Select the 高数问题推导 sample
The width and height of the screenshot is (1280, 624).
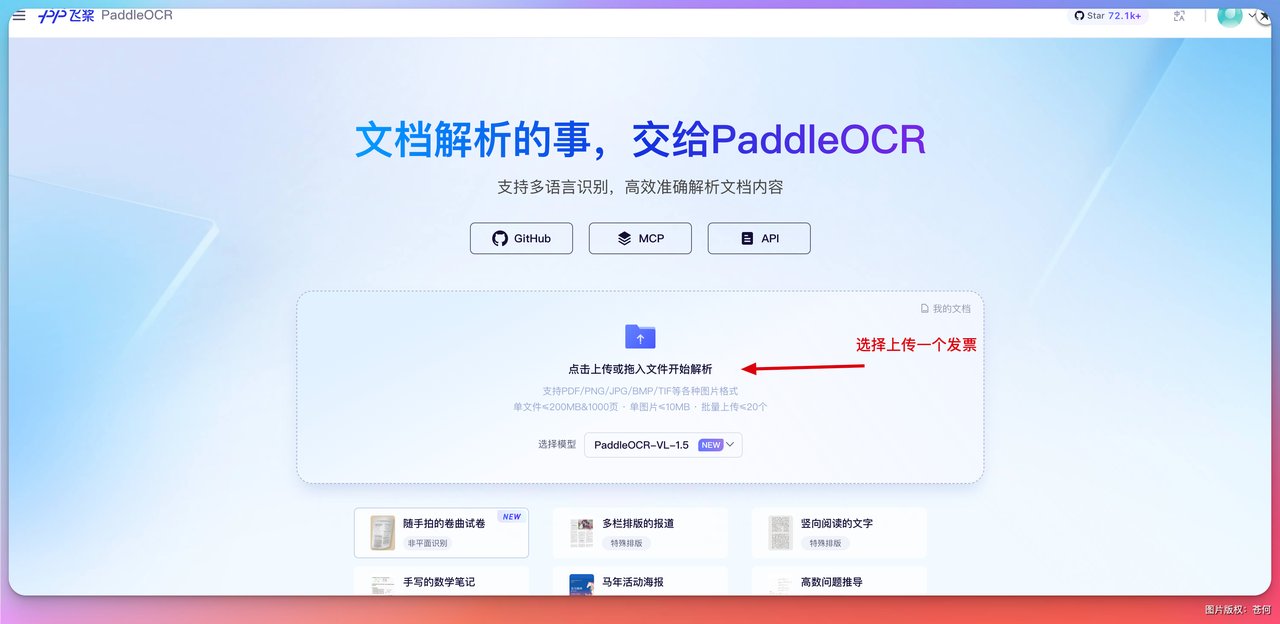point(839,581)
